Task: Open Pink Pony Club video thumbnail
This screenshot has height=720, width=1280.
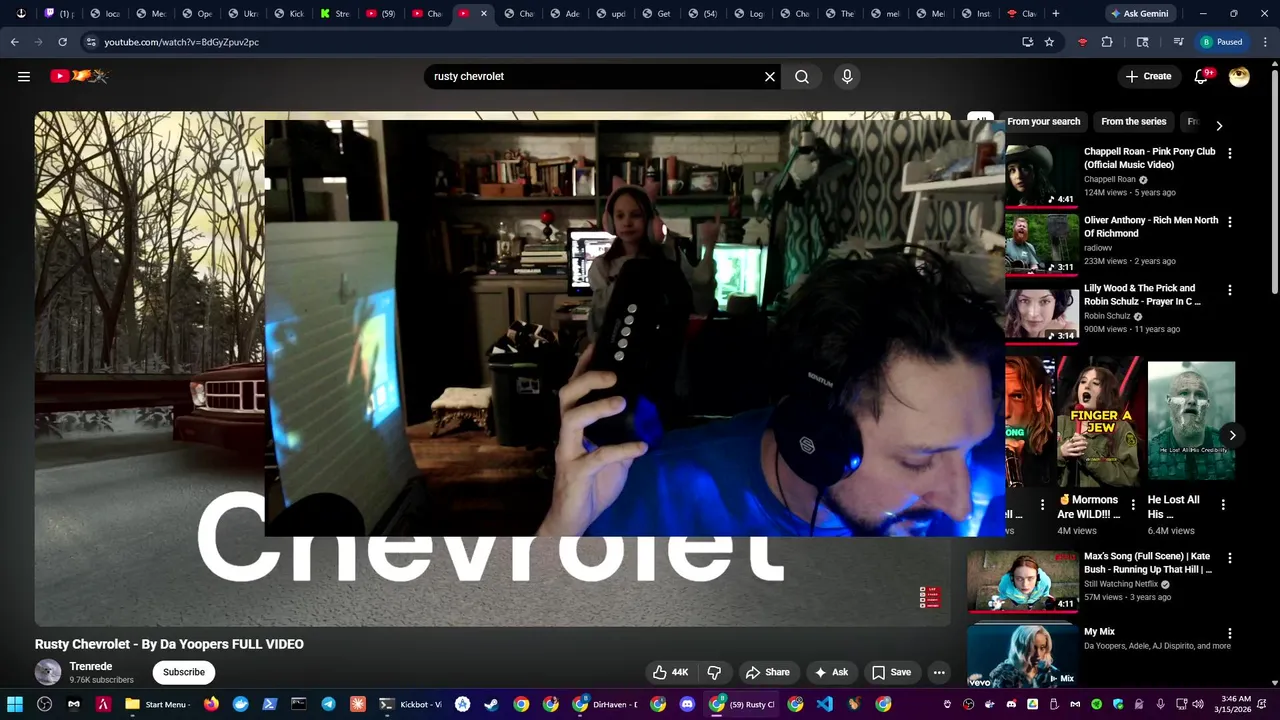Action: (x=1041, y=175)
